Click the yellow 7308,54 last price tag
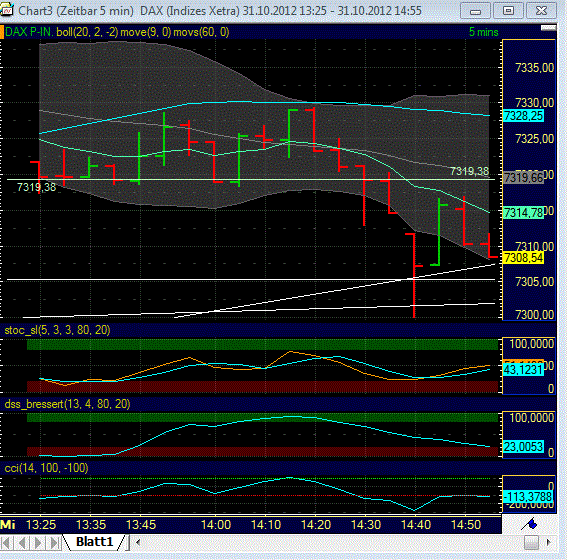Viewport: 567px width, 560px height. click(x=524, y=258)
